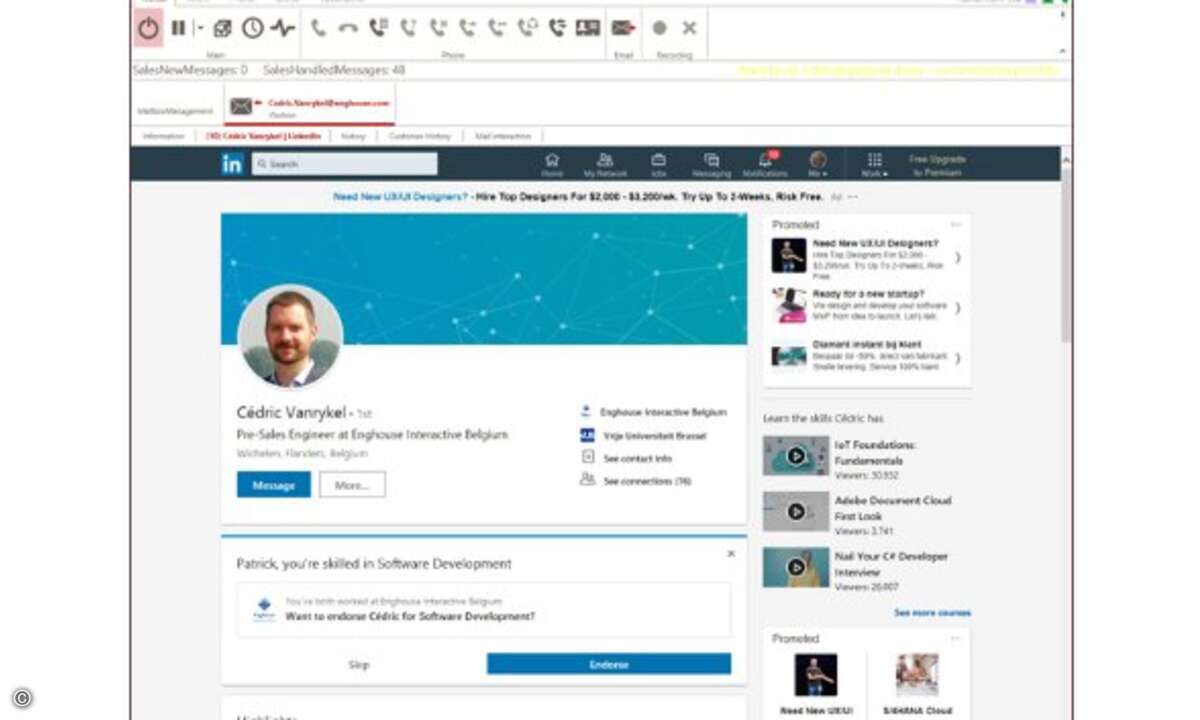The height and width of the screenshot is (720, 1200).
Task: Open the Customer History sub-tab
Action: pos(420,136)
